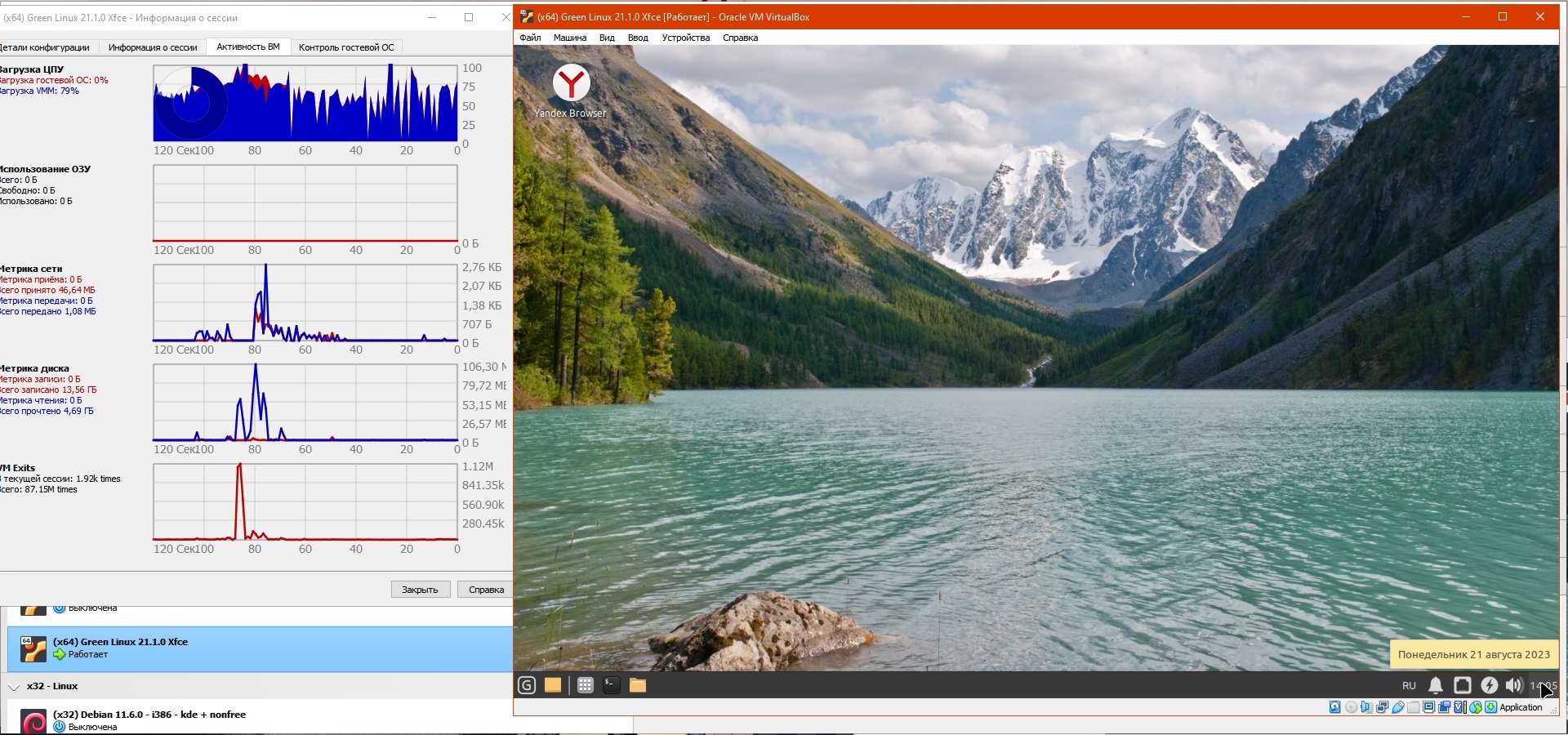Click the 'Работает' status under Green Linux
This screenshot has width=1568, height=735.
point(88,654)
